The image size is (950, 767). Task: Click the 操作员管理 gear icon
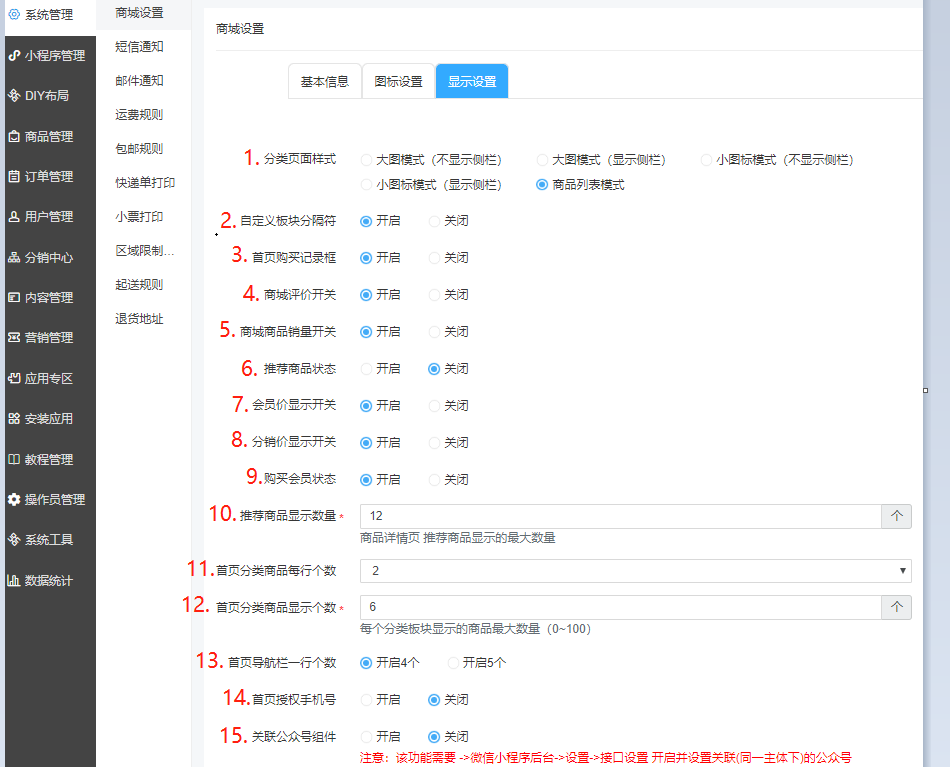pyautogui.click(x=14, y=499)
